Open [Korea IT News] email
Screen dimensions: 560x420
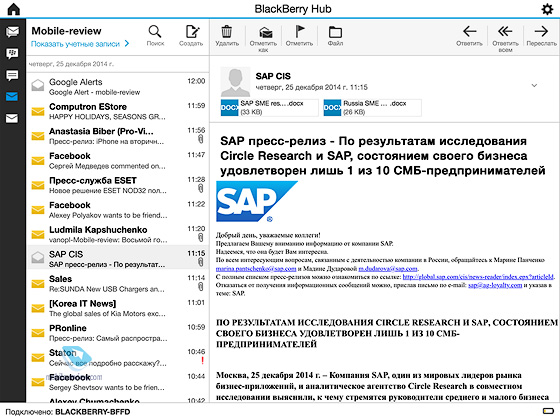coord(118,308)
